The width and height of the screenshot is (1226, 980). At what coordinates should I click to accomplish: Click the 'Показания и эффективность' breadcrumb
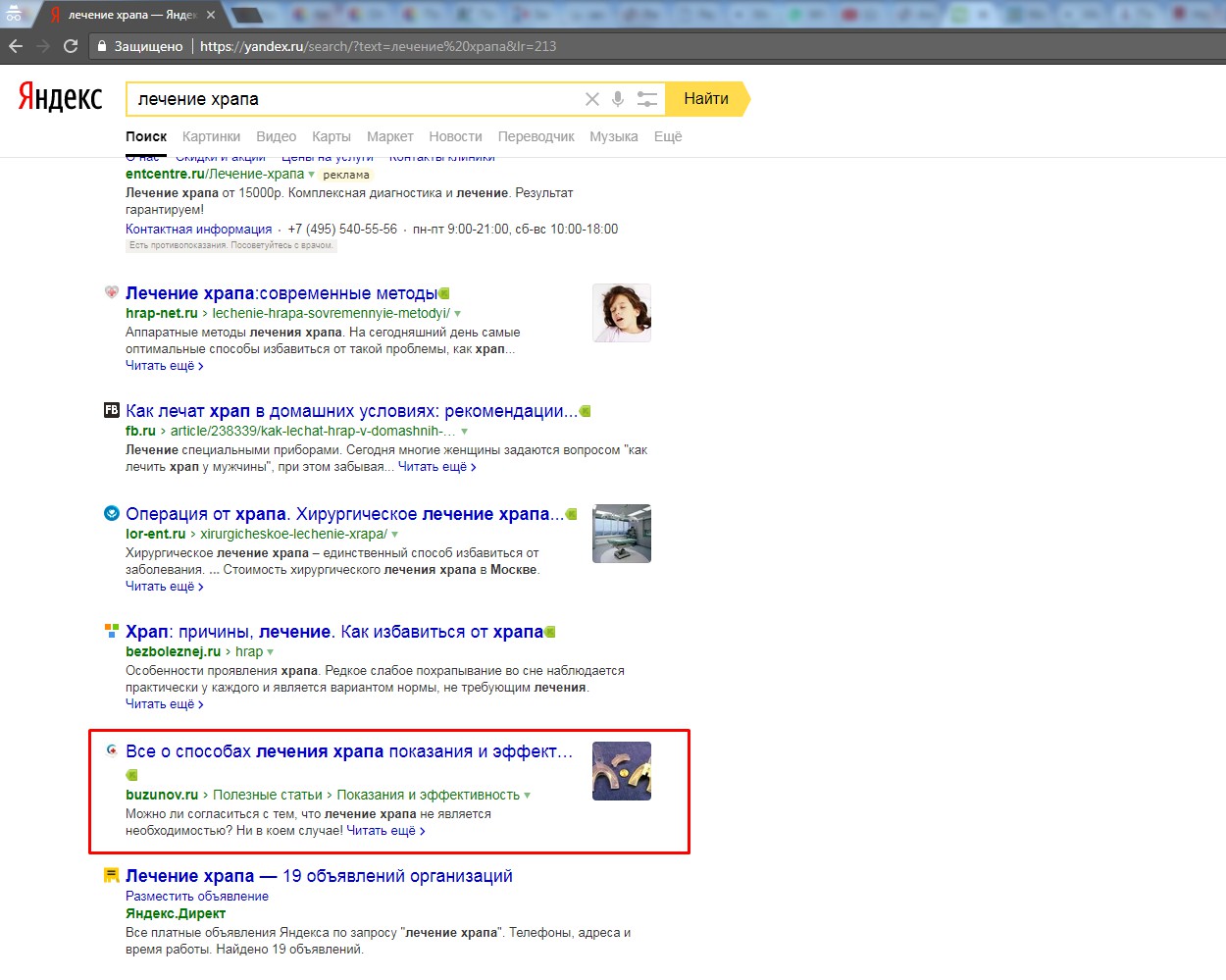429,795
